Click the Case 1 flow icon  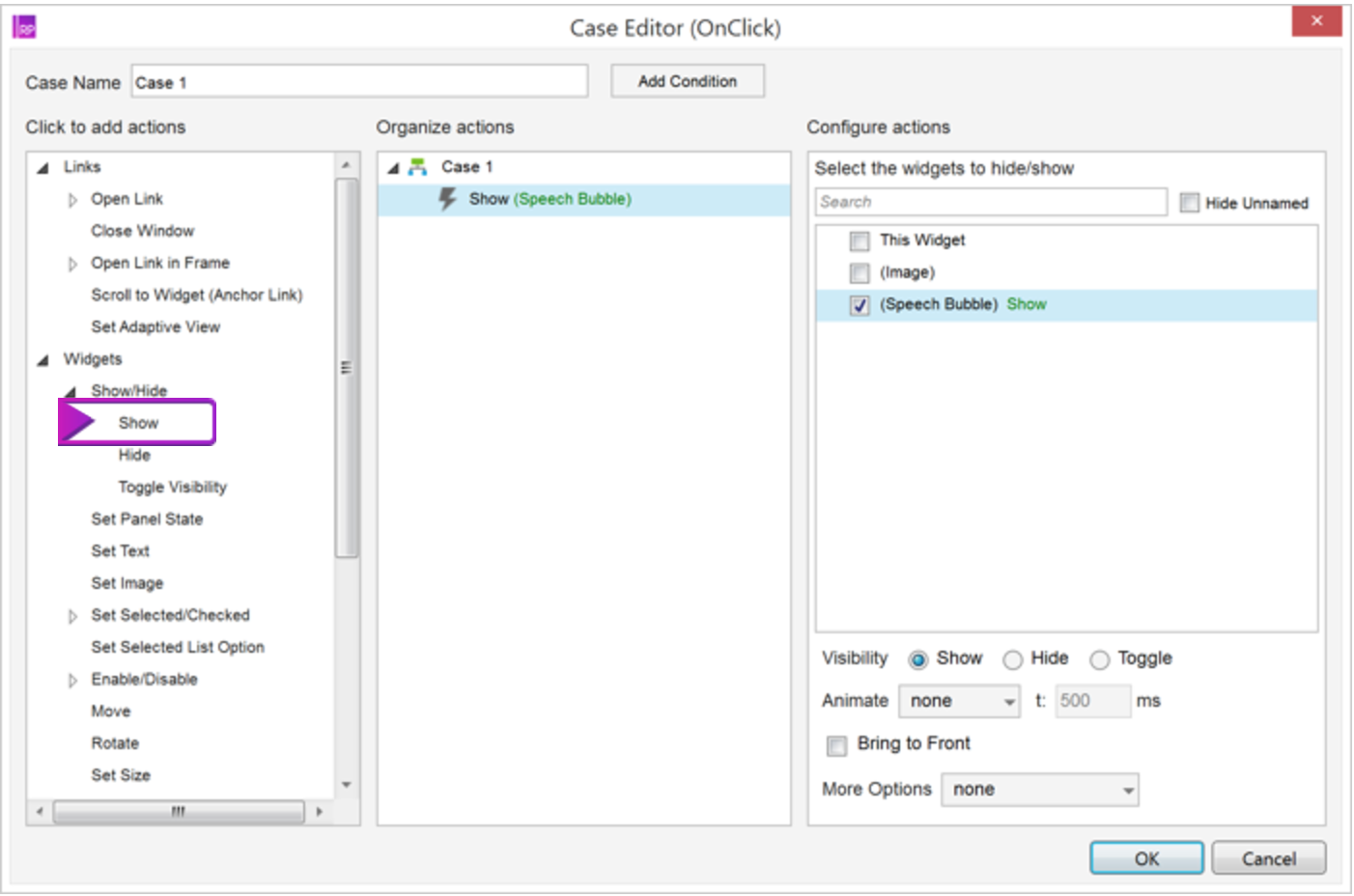pyautogui.click(x=417, y=167)
